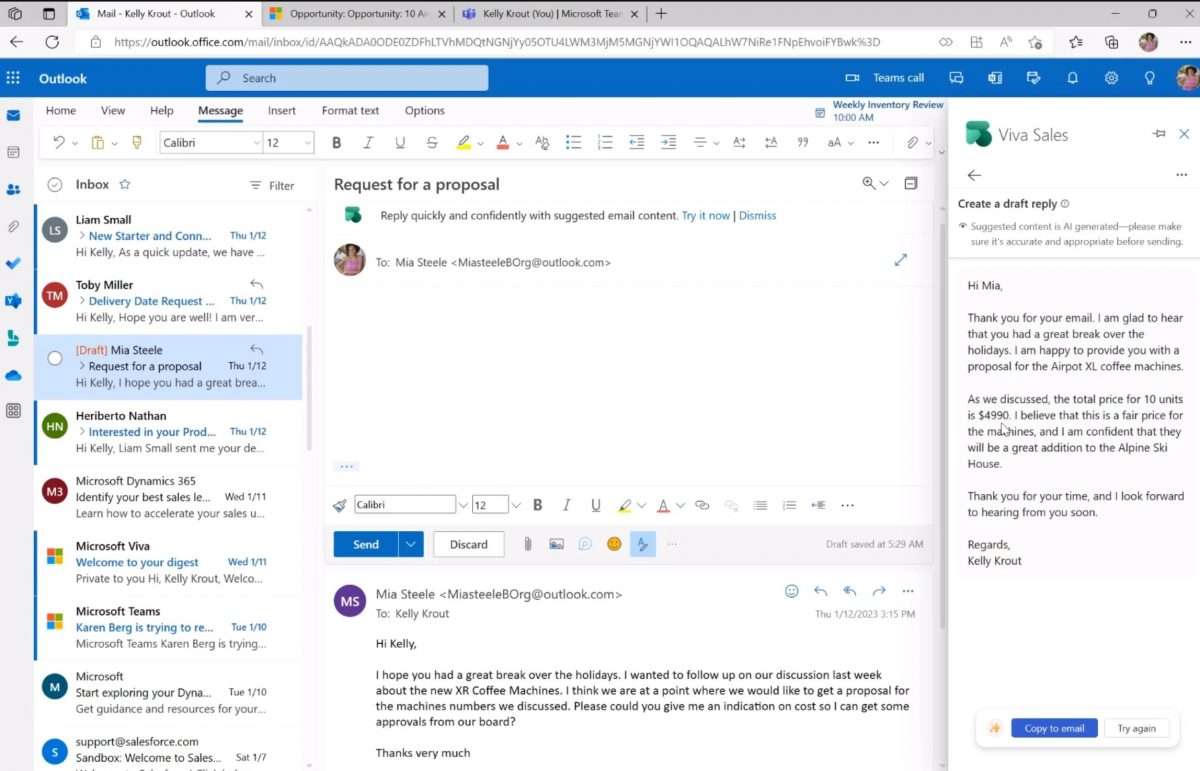1200x771 pixels.
Task: Click the Try it now link
Action: (x=705, y=216)
